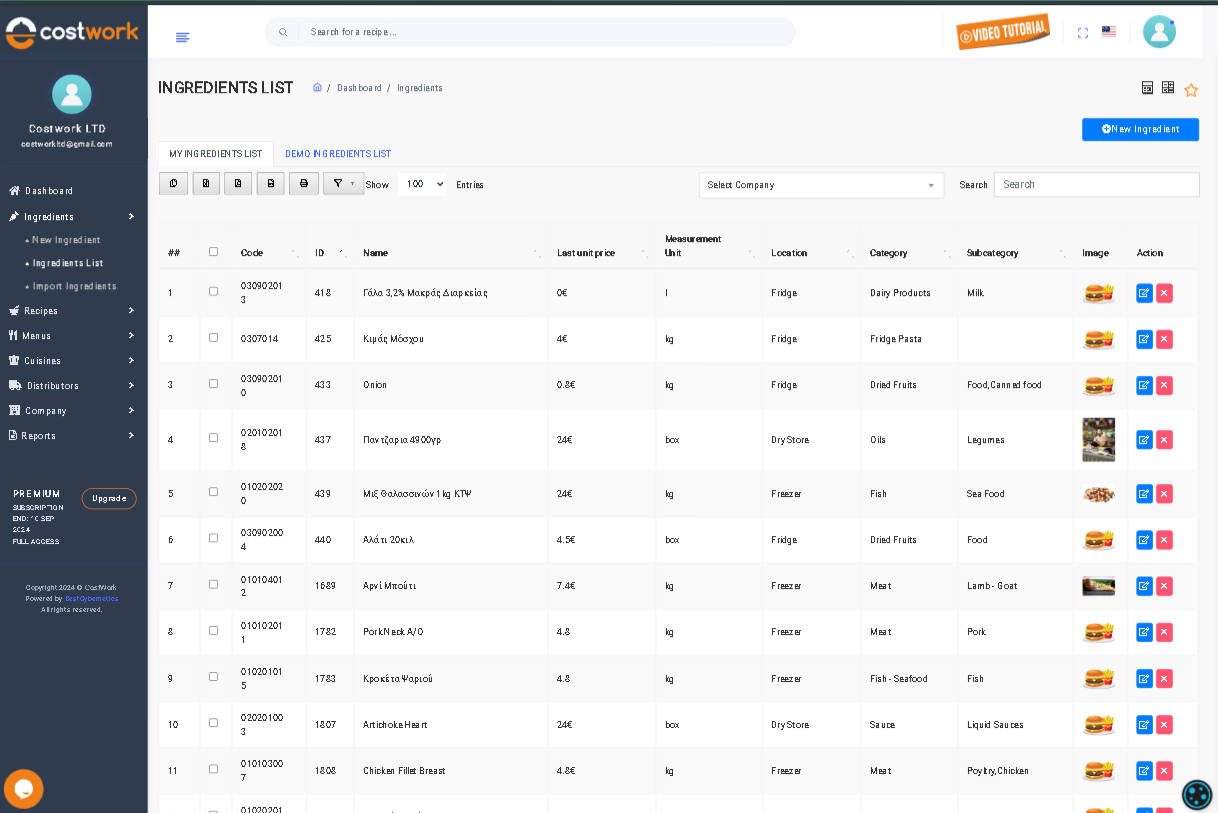
Task: Switch to Demo Ingredients List tab
Action: tap(338, 154)
